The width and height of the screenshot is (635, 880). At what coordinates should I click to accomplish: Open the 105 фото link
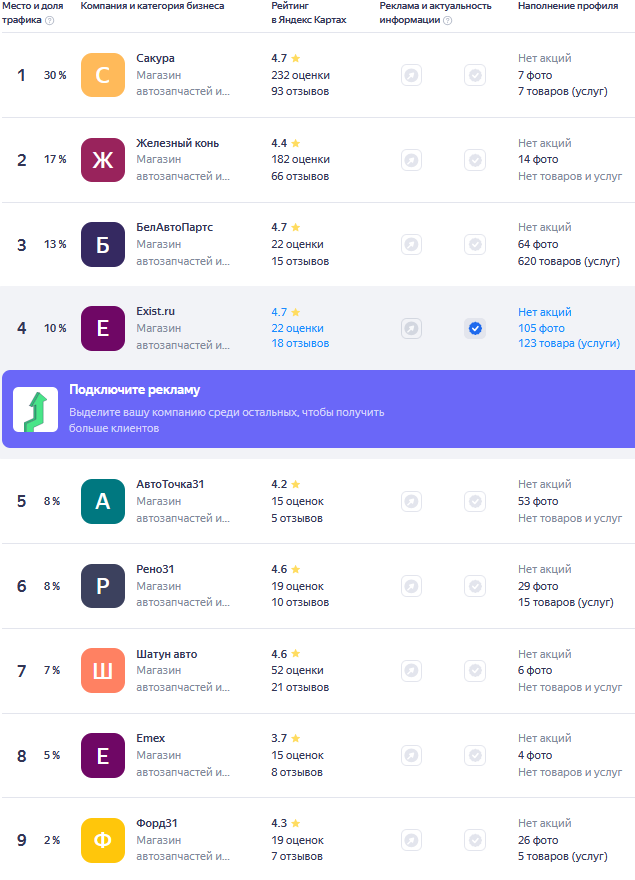tap(541, 328)
